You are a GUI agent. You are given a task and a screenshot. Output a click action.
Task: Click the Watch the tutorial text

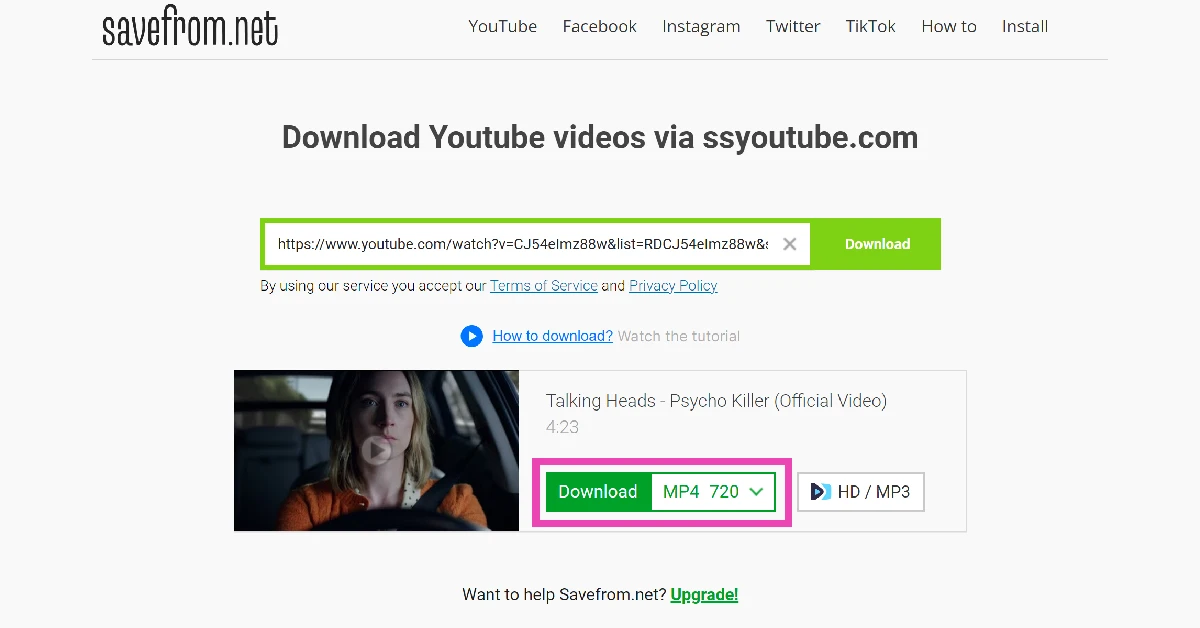tap(679, 336)
